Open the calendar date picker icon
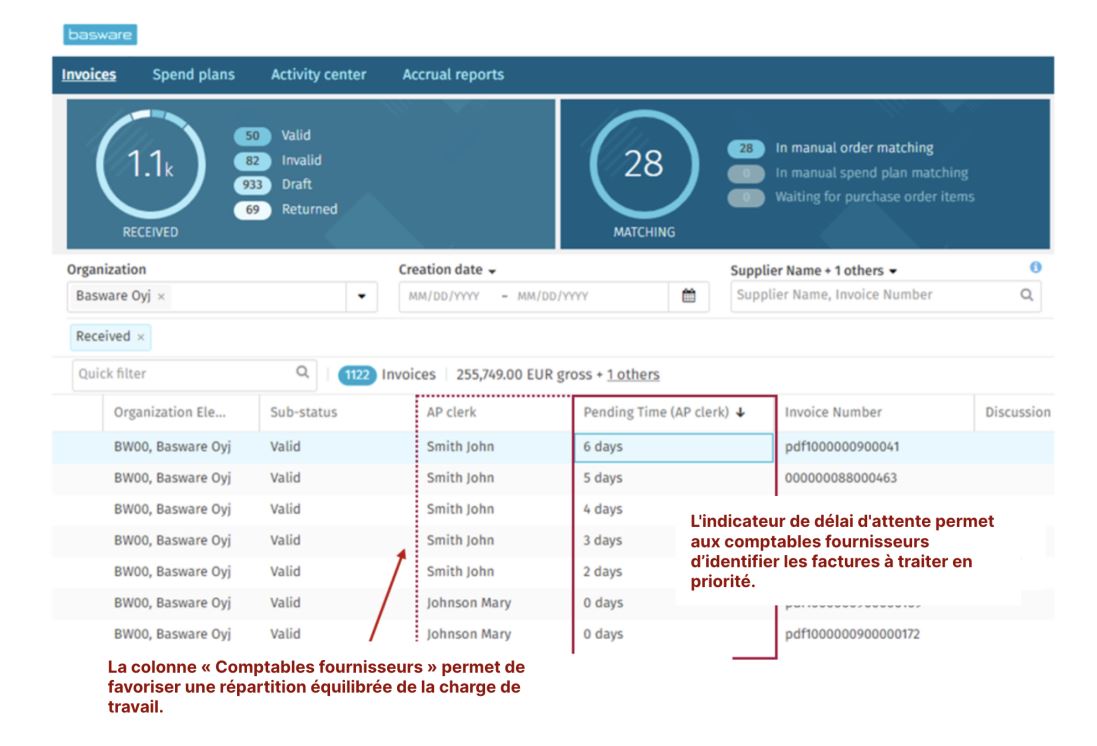1097x746 pixels. 688,296
